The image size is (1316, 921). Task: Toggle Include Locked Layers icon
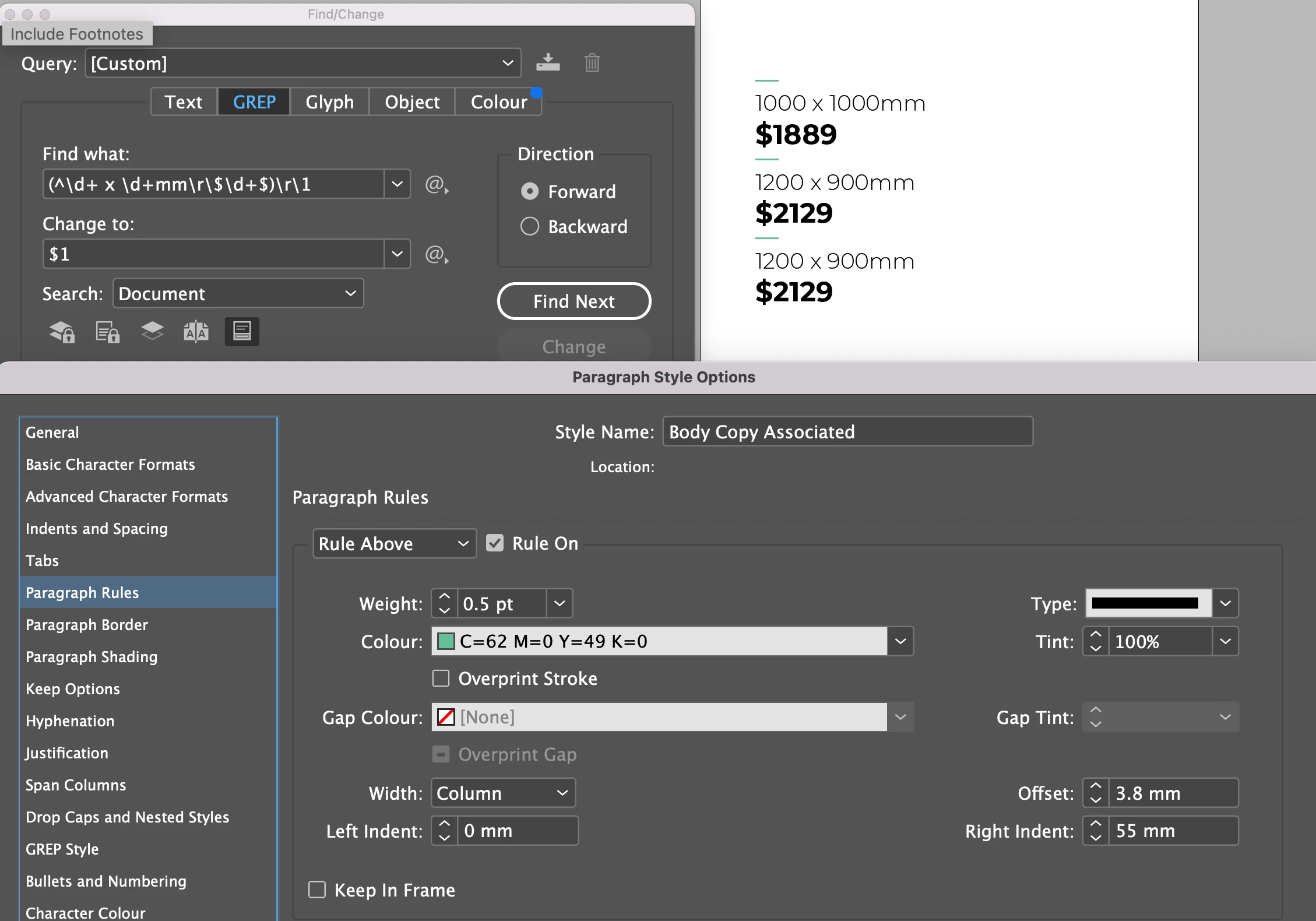click(x=62, y=332)
